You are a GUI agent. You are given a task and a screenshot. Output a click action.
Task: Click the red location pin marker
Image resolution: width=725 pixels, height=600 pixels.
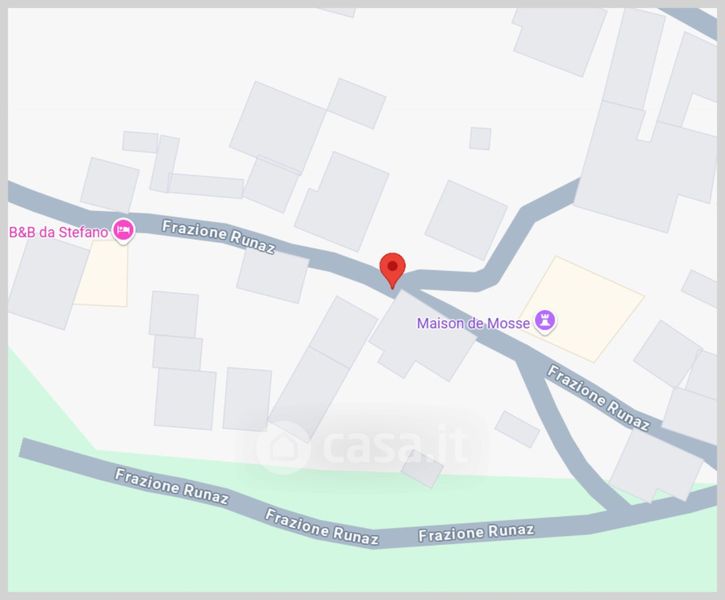(x=392, y=270)
